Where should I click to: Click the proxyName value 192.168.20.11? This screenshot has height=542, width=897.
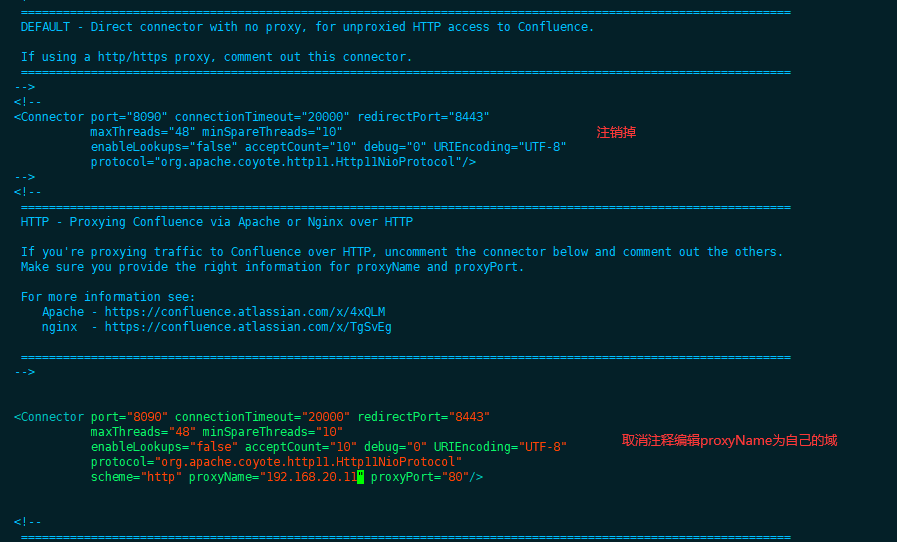308,477
